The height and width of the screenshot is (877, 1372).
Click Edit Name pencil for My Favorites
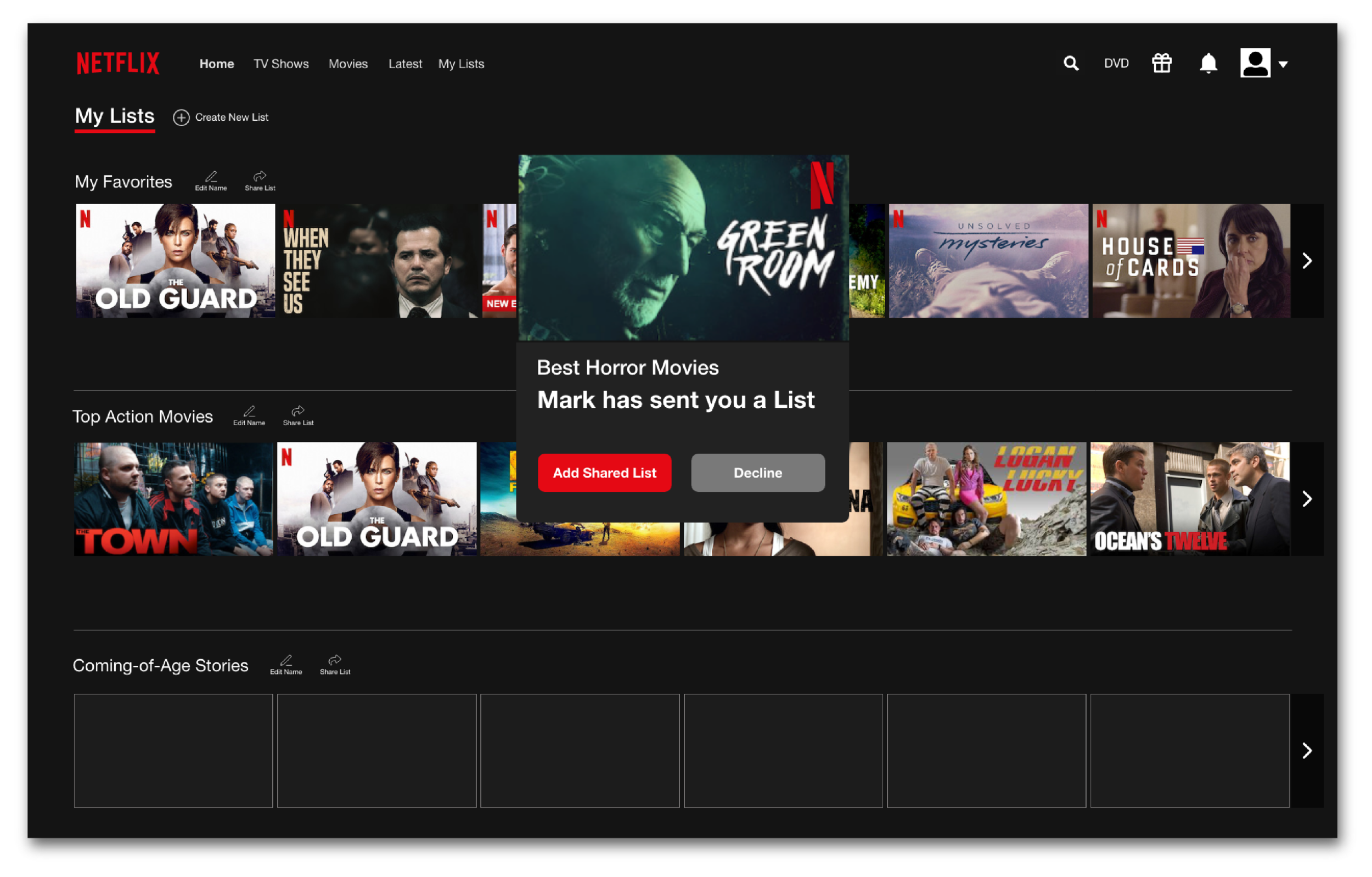click(211, 177)
